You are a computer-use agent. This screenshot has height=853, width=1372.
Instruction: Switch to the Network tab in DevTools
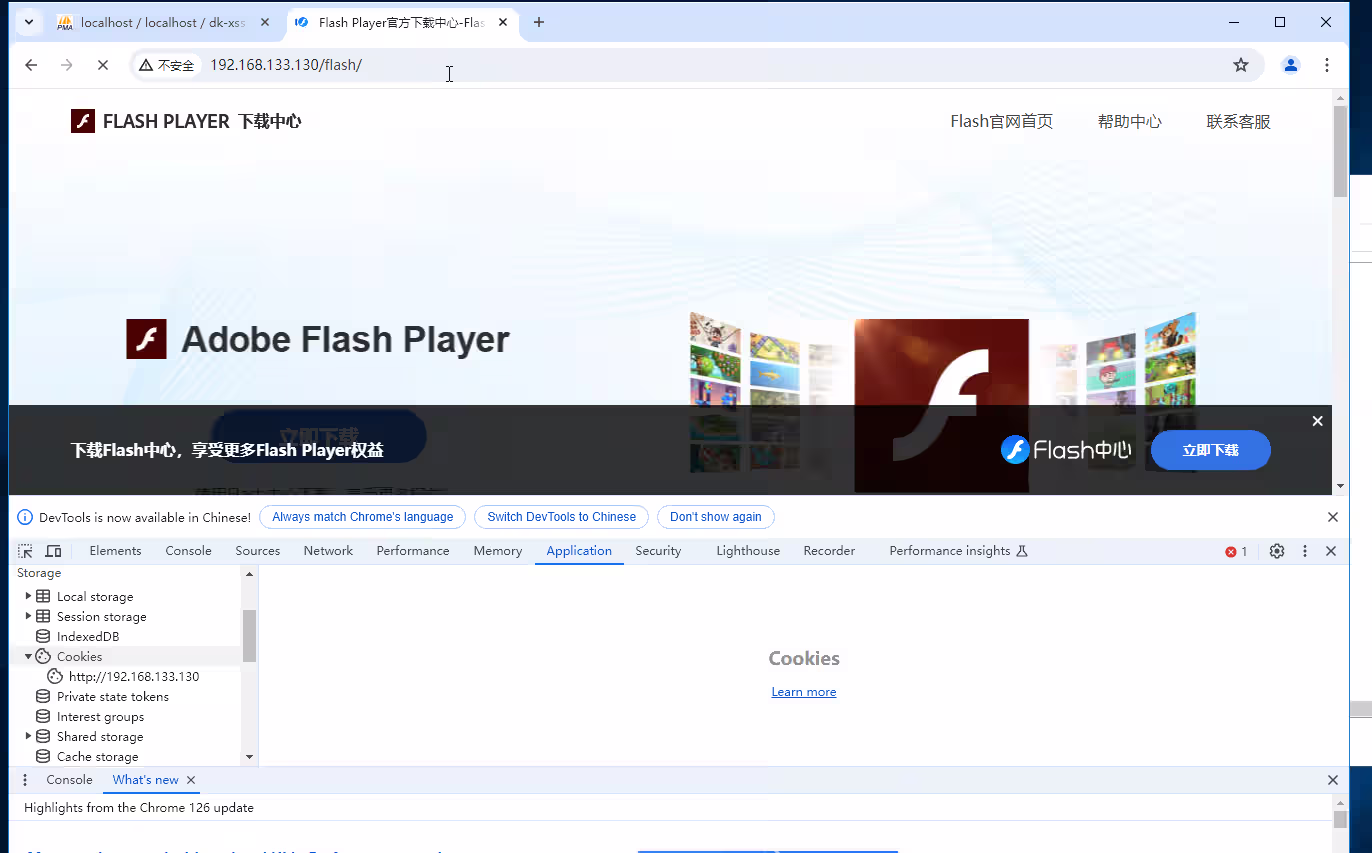(328, 551)
